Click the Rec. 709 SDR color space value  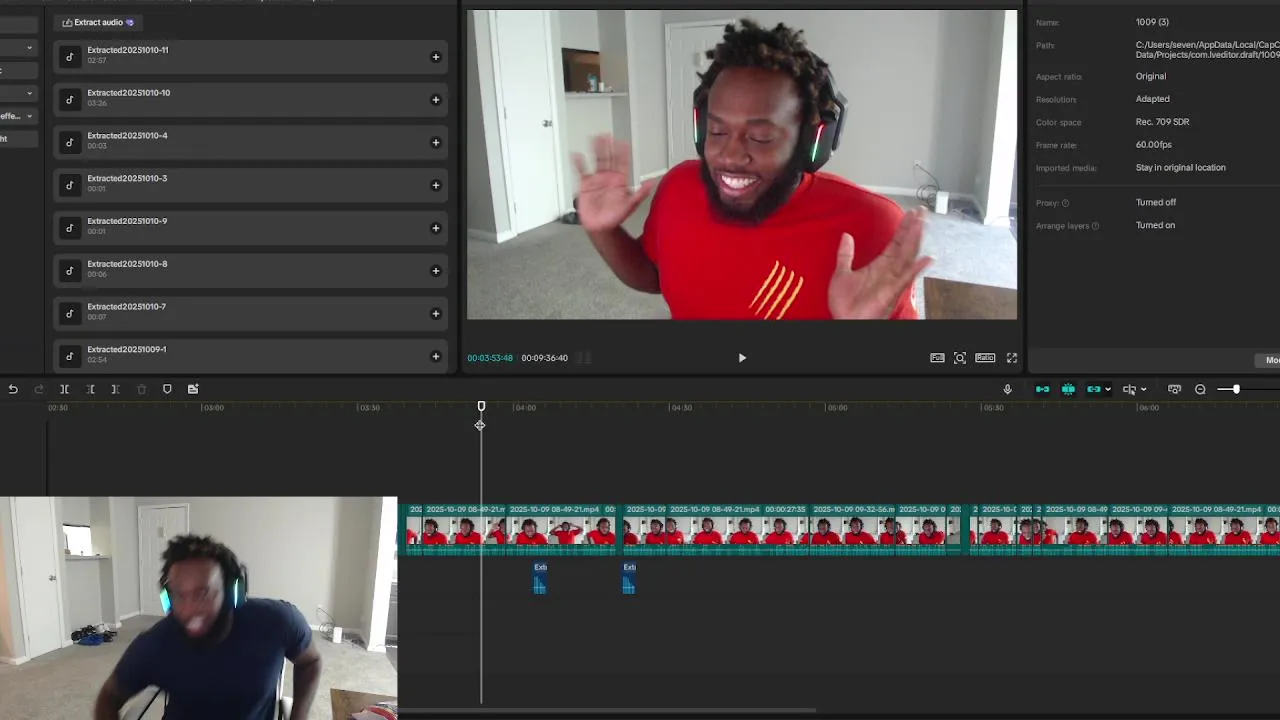pyautogui.click(x=1162, y=122)
